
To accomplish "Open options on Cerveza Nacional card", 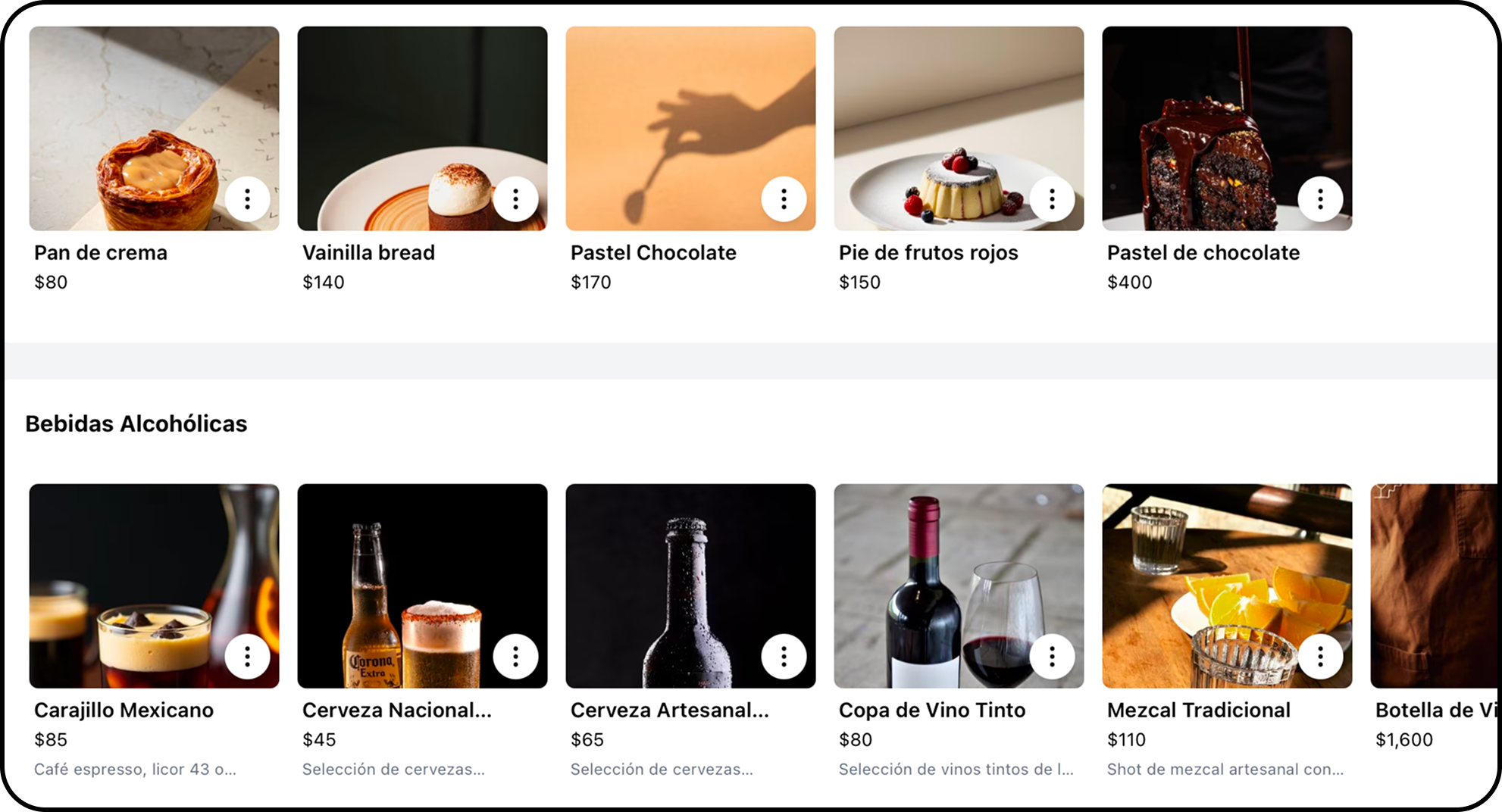I will pyautogui.click(x=515, y=657).
